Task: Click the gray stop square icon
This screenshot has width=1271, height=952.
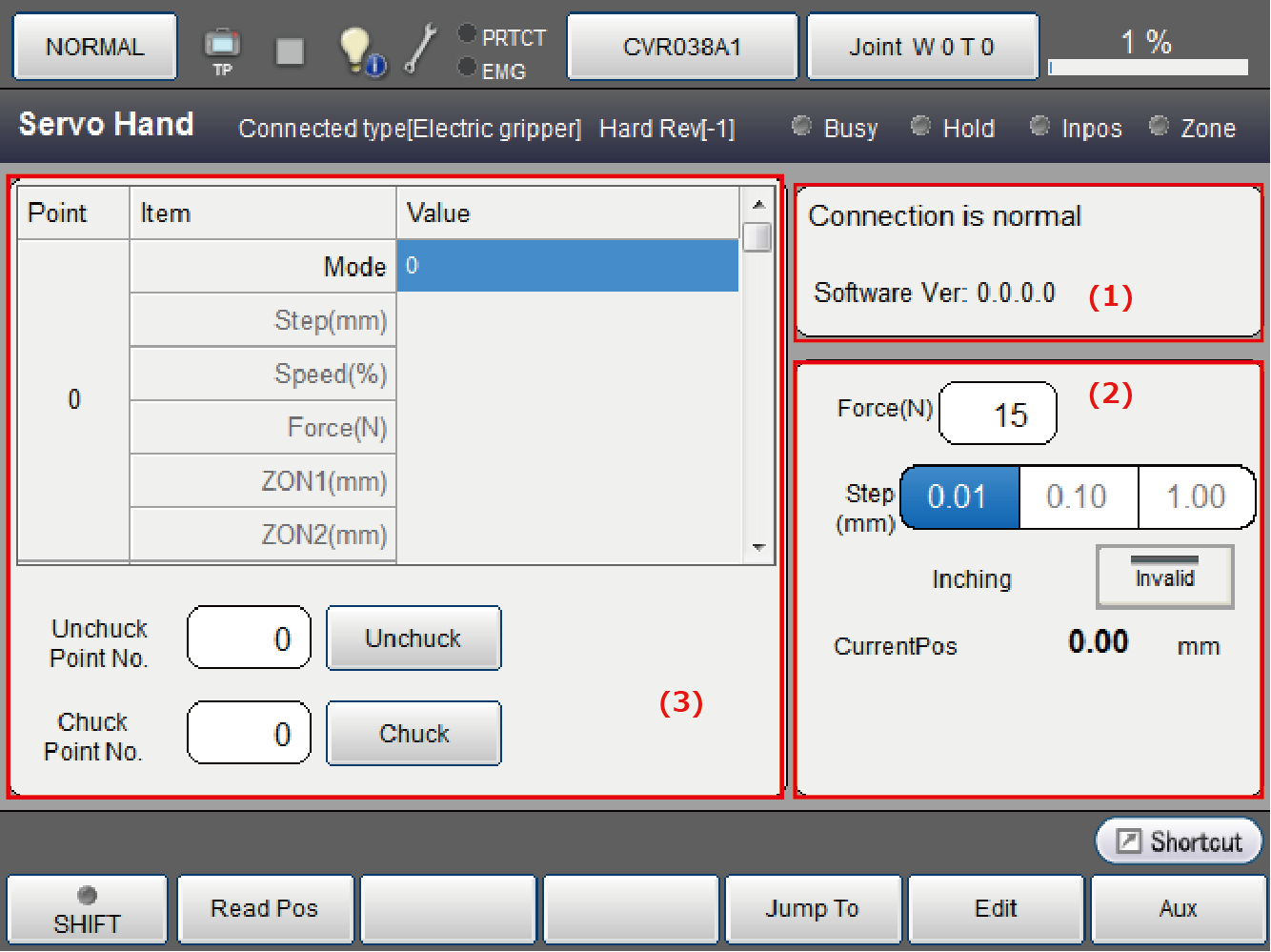Action: [x=290, y=51]
